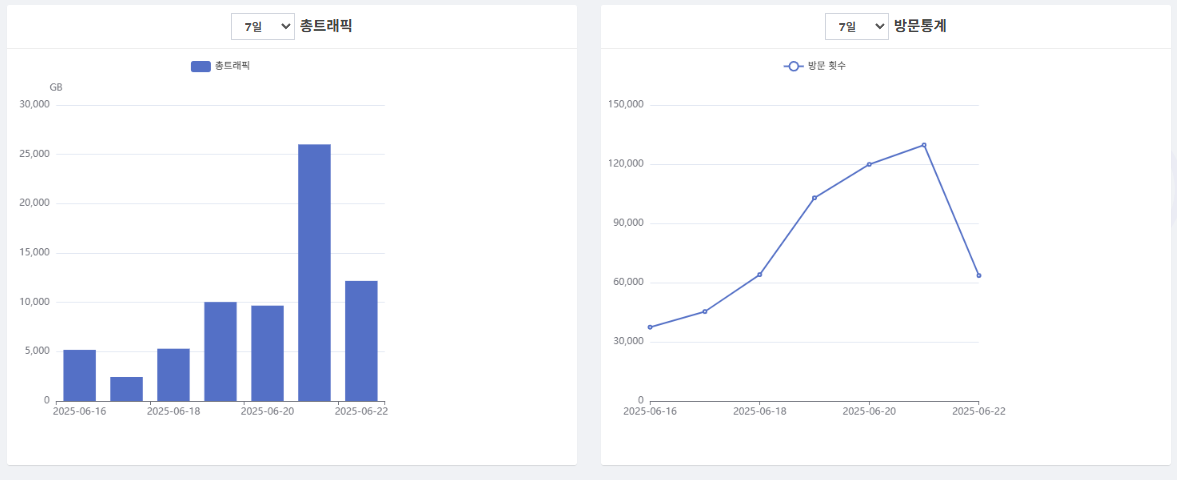Click the 총트래픽 panel title
This screenshot has height=480, width=1177.
point(326,26)
